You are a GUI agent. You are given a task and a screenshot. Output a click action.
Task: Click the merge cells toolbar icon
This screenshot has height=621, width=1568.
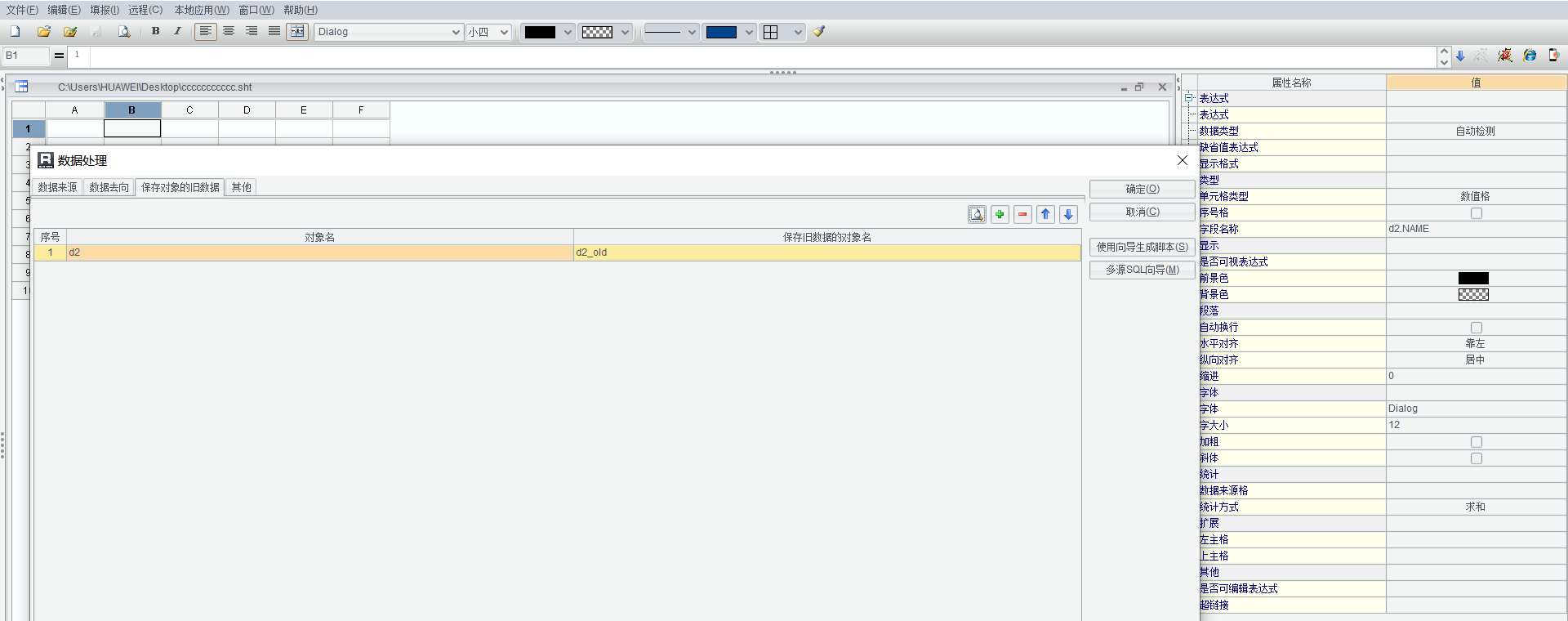click(297, 32)
